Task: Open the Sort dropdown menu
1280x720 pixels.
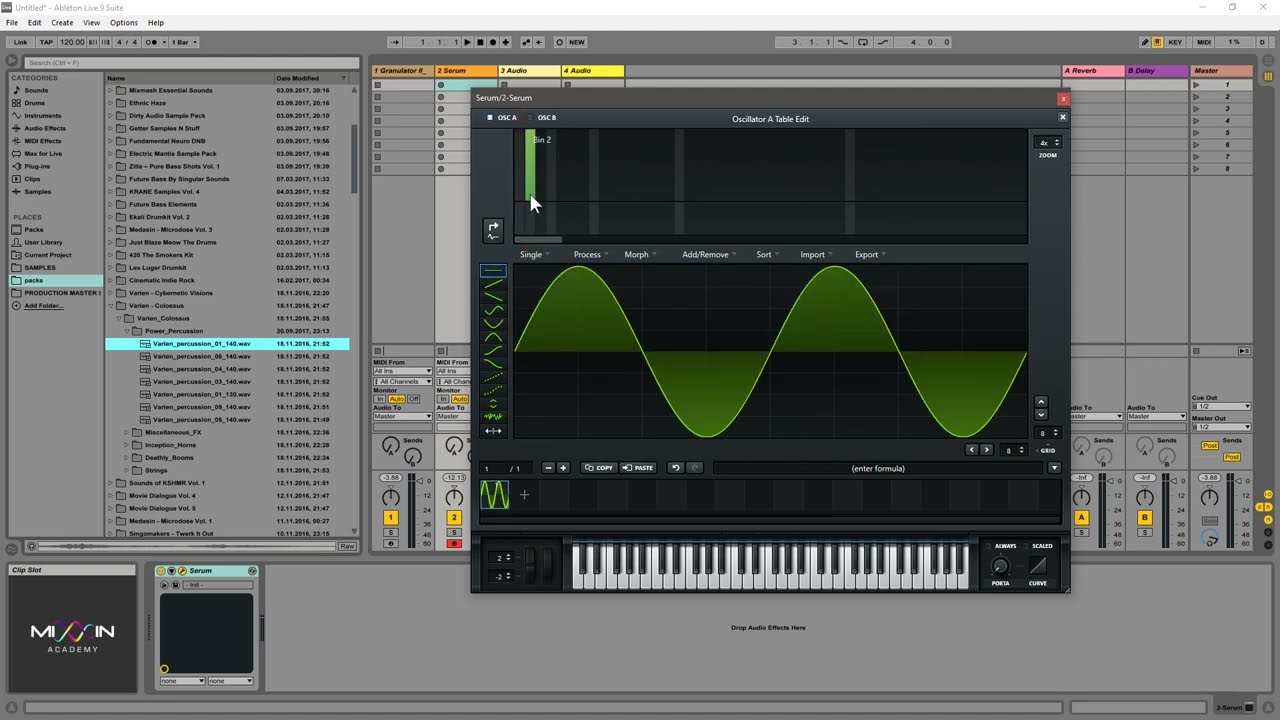Action: [x=767, y=254]
